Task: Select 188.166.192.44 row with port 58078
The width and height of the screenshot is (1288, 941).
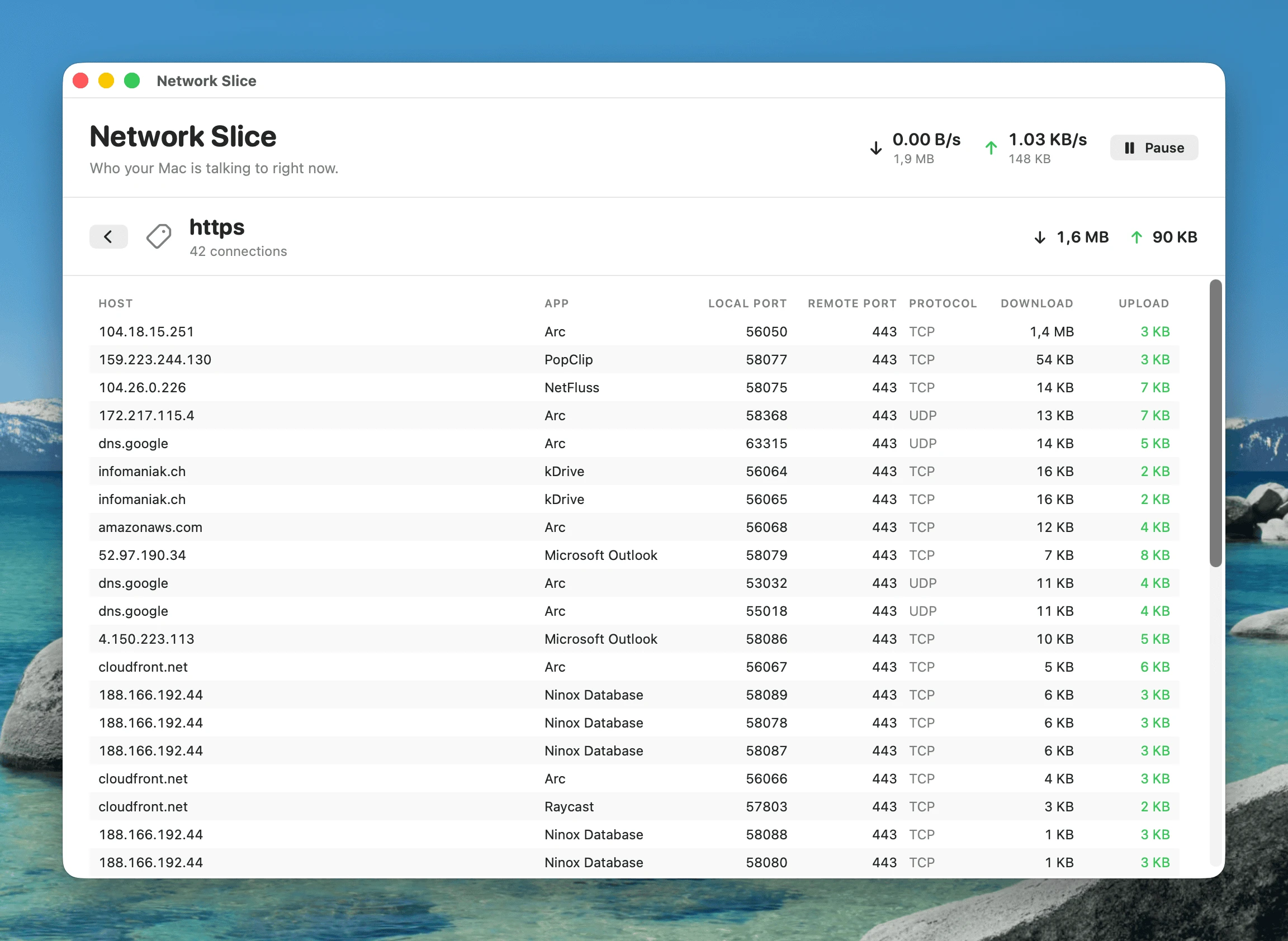Action: tap(634, 723)
